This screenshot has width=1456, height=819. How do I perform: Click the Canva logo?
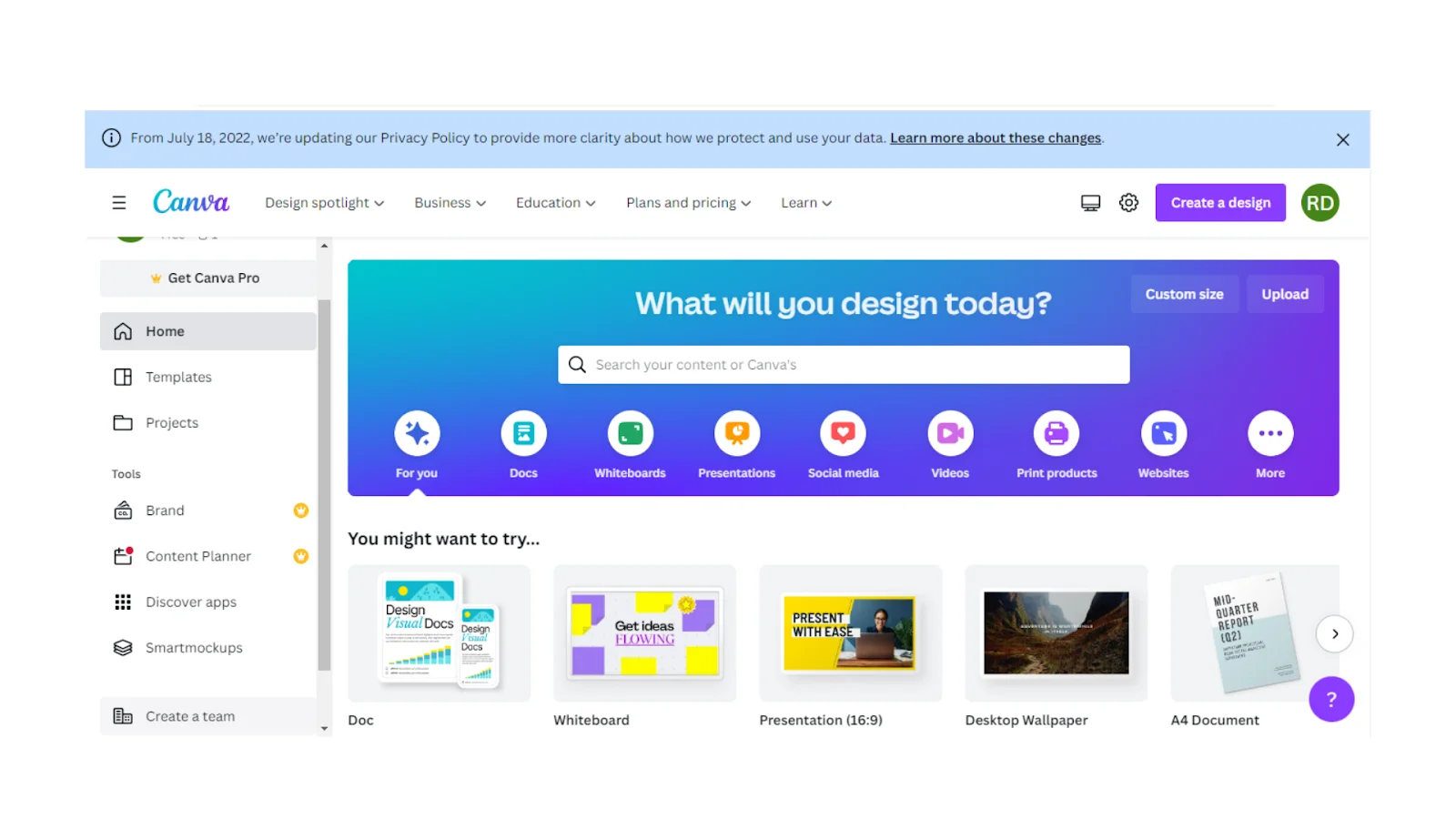coord(191,202)
